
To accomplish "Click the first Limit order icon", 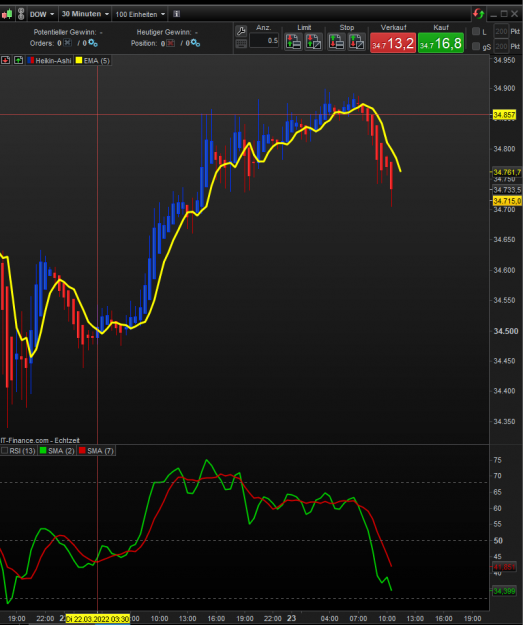I will (x=293, y=42).
